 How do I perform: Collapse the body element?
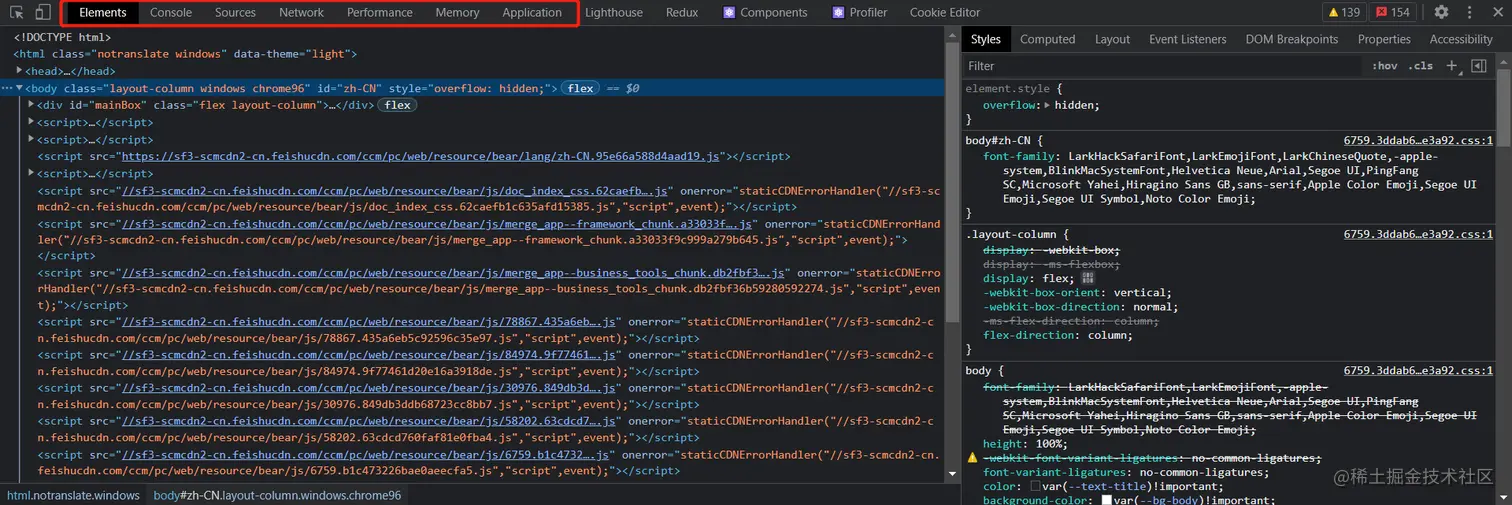(20, 88)
